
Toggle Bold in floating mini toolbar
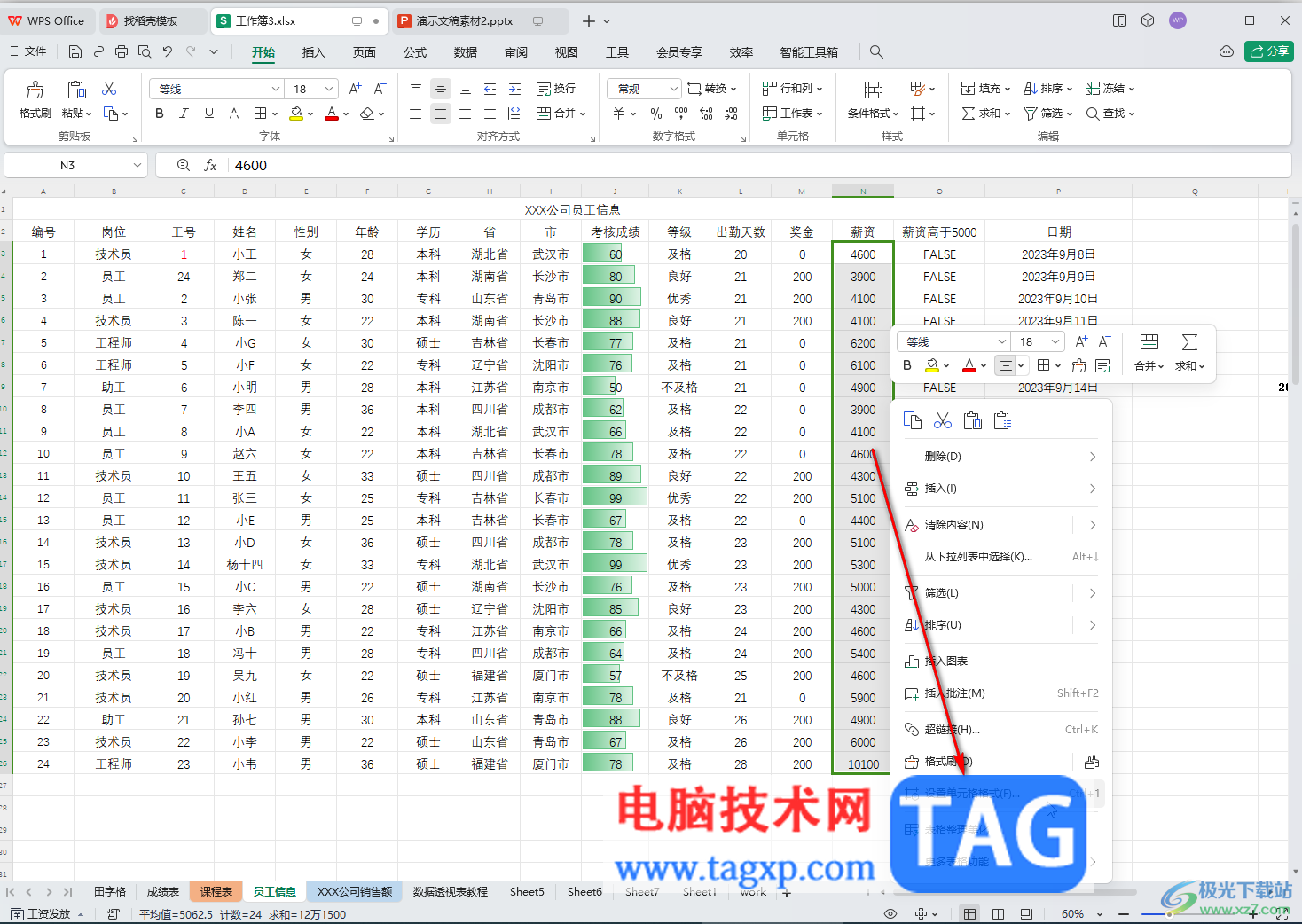[x=906, y=365]
